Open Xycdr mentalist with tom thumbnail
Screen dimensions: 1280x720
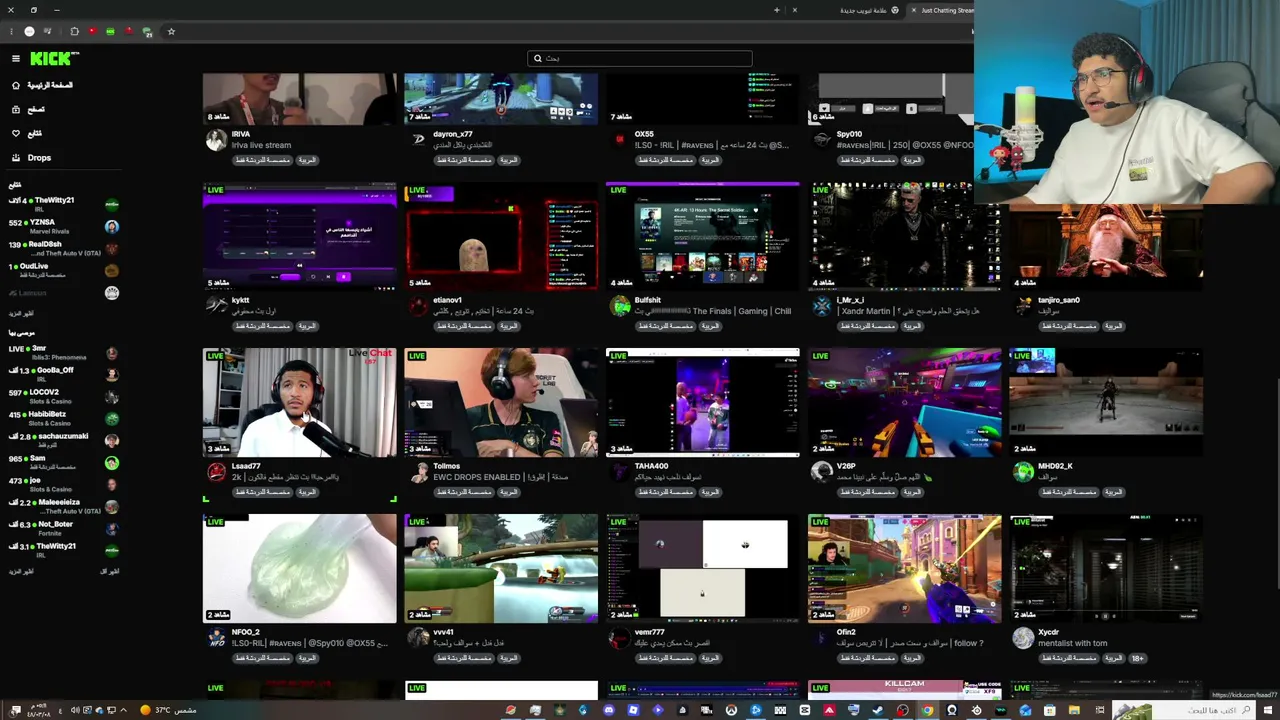[x=1106, y=568]
